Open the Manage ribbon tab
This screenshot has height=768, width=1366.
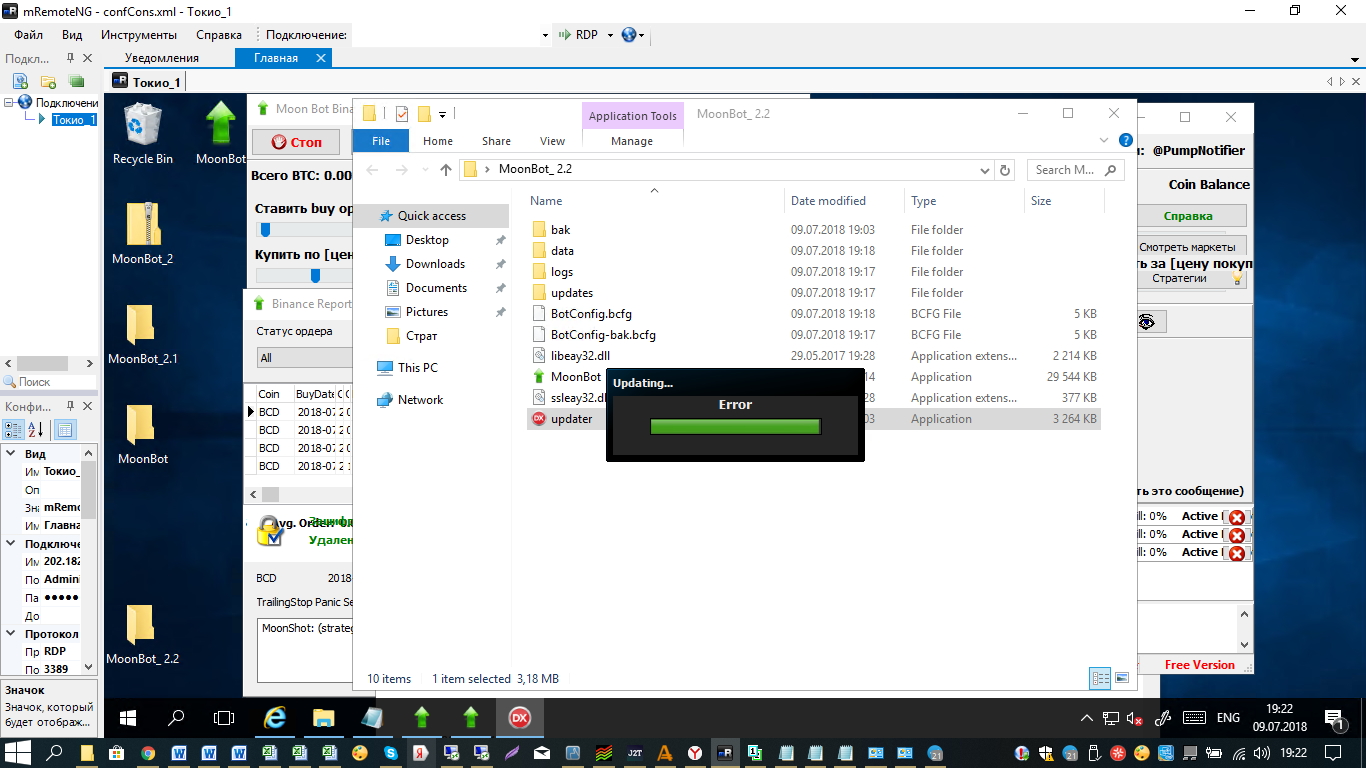click(x=632, y=141)
